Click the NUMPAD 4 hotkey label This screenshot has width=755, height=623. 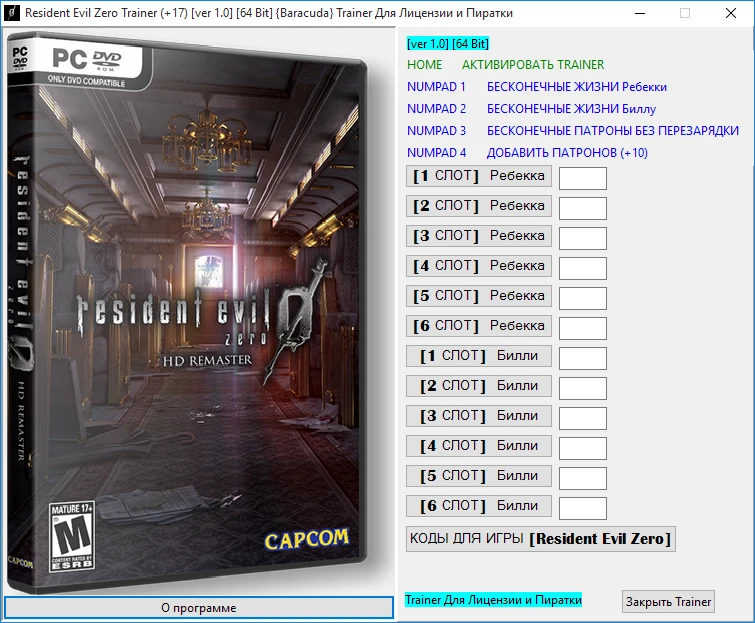tap(436, 153)
